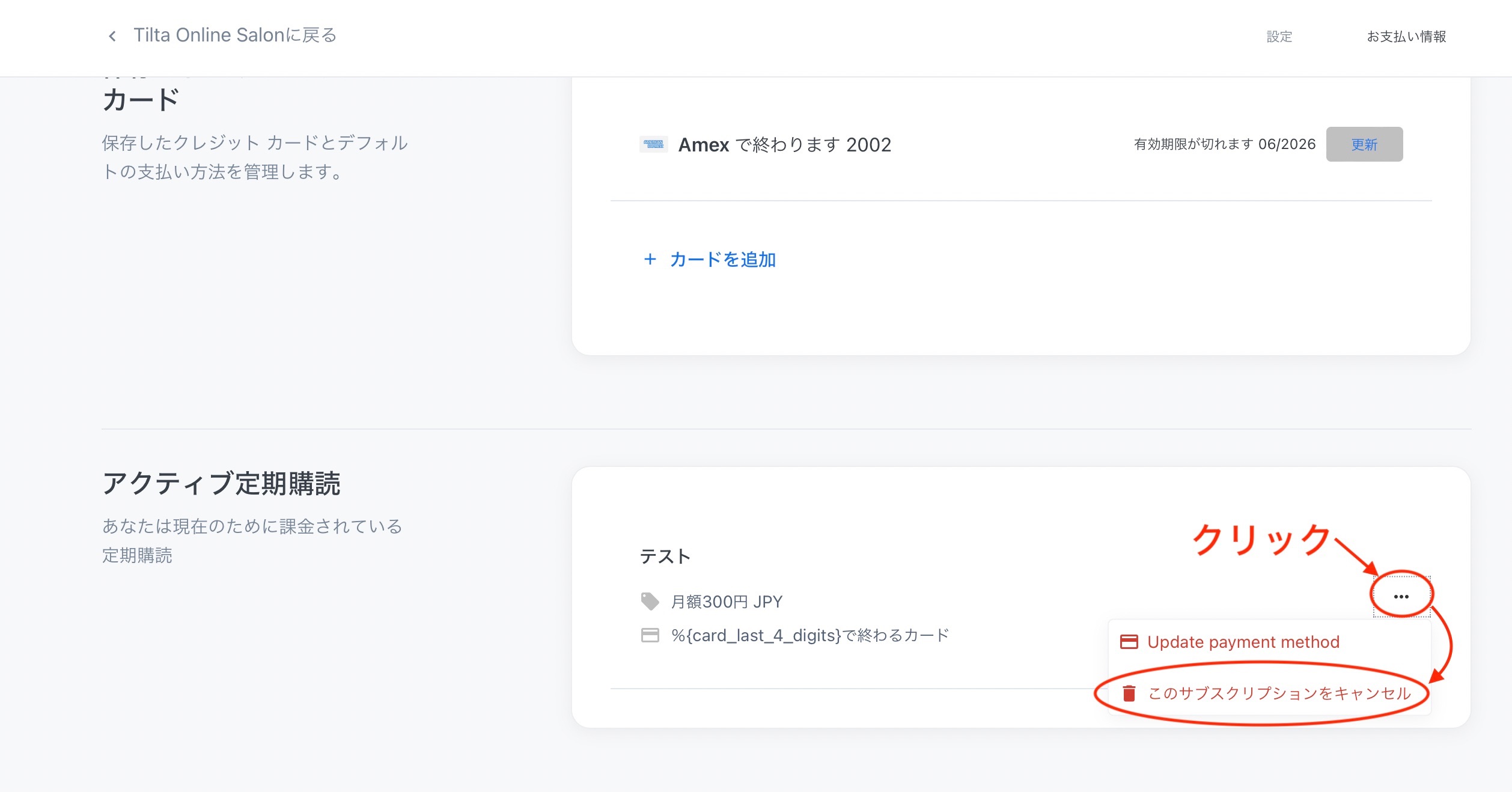The image size is (1512, 792).
Task: Click カードを追加 link
Action: (x=722, y=259)
